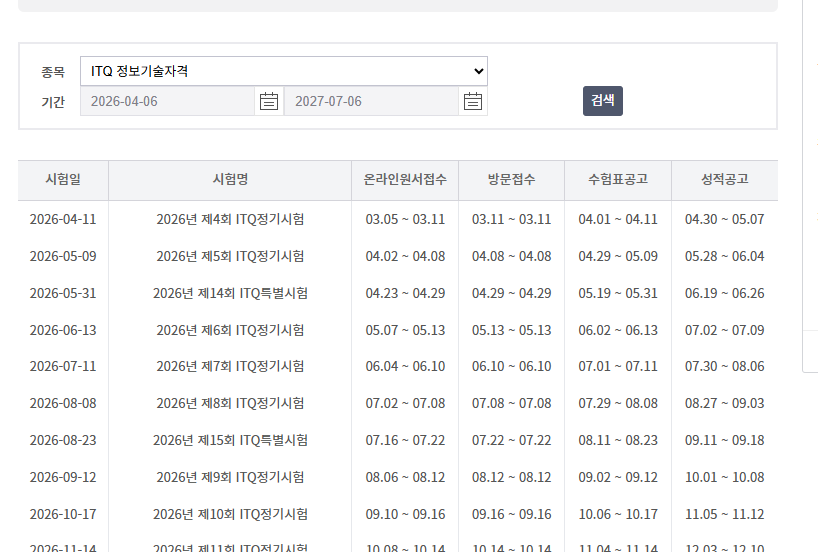818x552 pixels.
Task: Select 2026년 제14회 ITQ특별시험 row name
Action: point(230,293)
